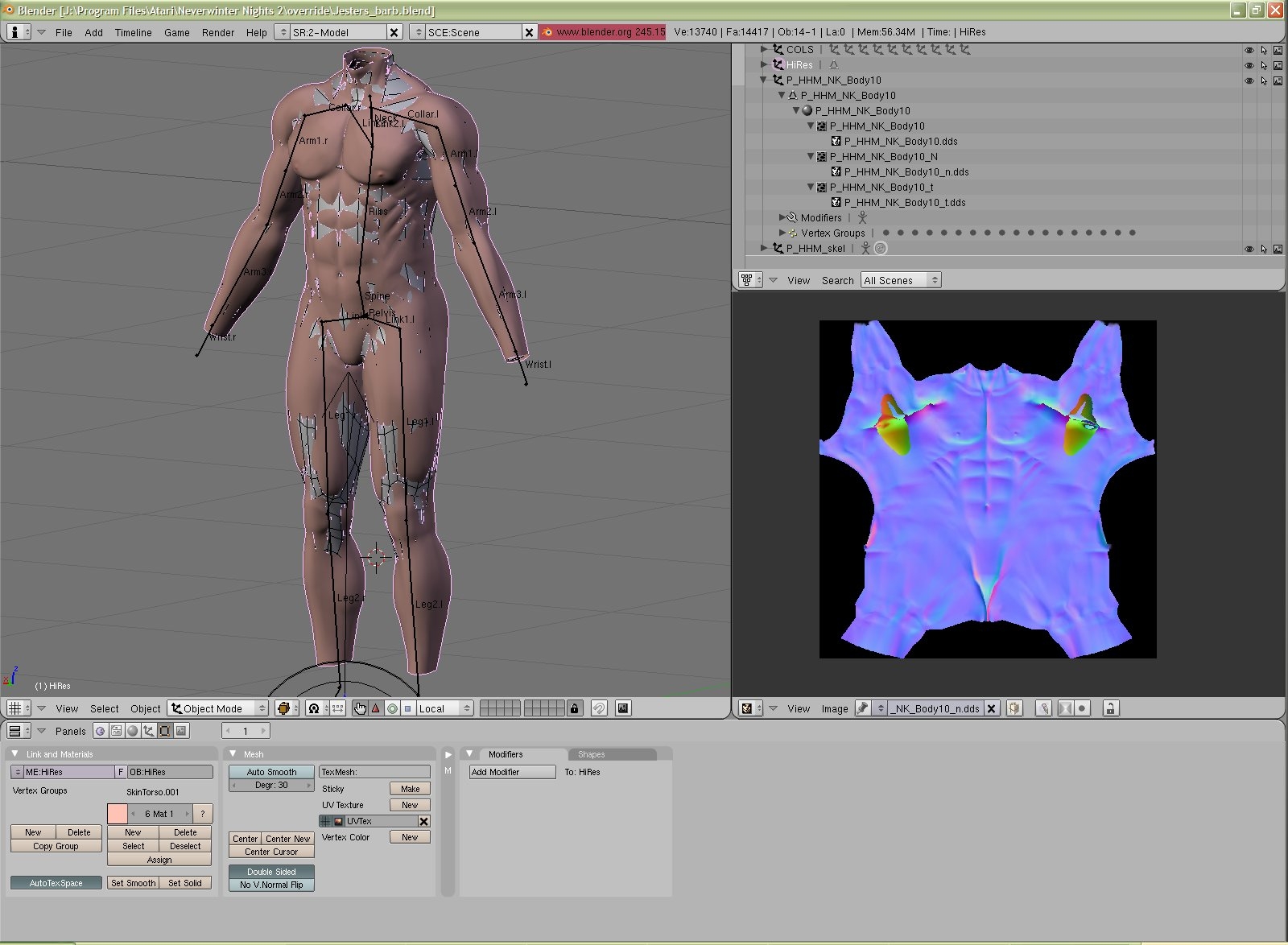The height and width of the screenshot is (945, 1288).
Task: Click the render preview icon in 3D header
Action: 622,708
